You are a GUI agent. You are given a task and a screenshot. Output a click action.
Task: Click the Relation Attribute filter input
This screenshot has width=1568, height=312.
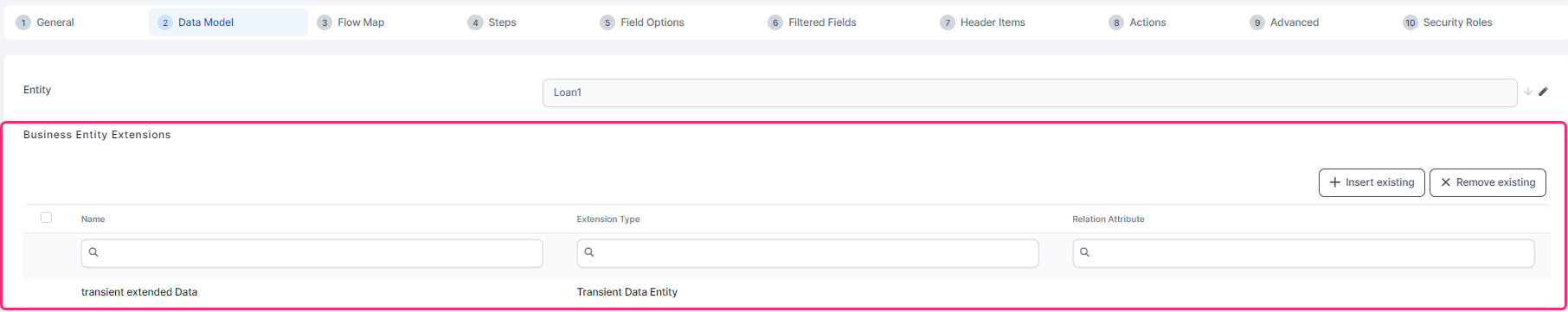[x=1303, y=253]
